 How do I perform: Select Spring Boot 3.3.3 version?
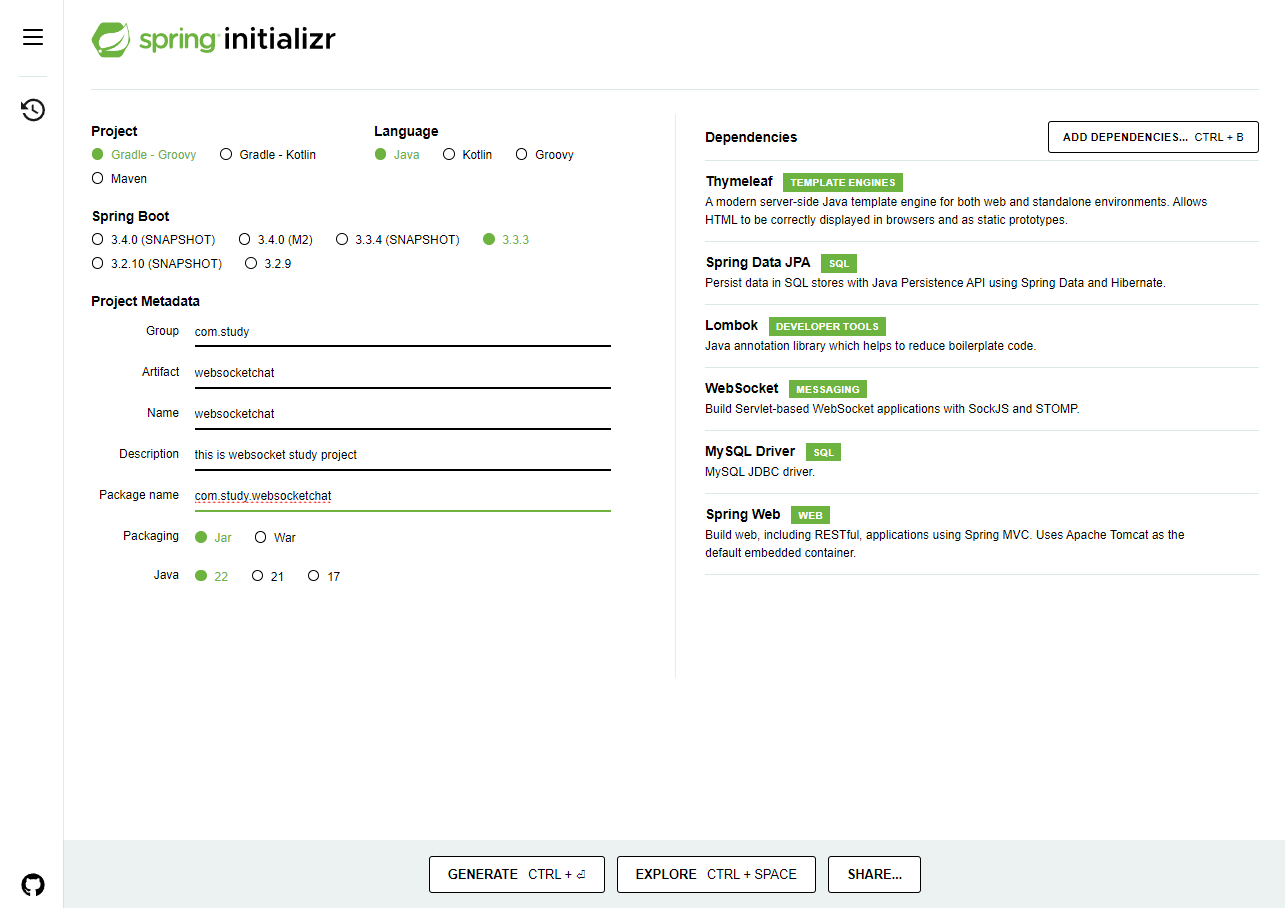pyautogui.click(x=506, y=240)
